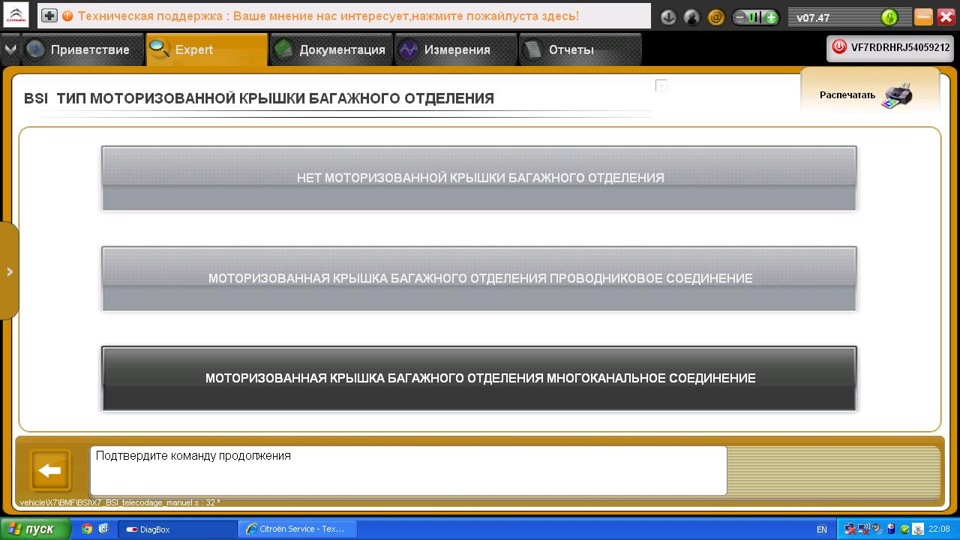Click the green padlock icon near version
This screenshot has width=960, height=540.
click(889, 17)
